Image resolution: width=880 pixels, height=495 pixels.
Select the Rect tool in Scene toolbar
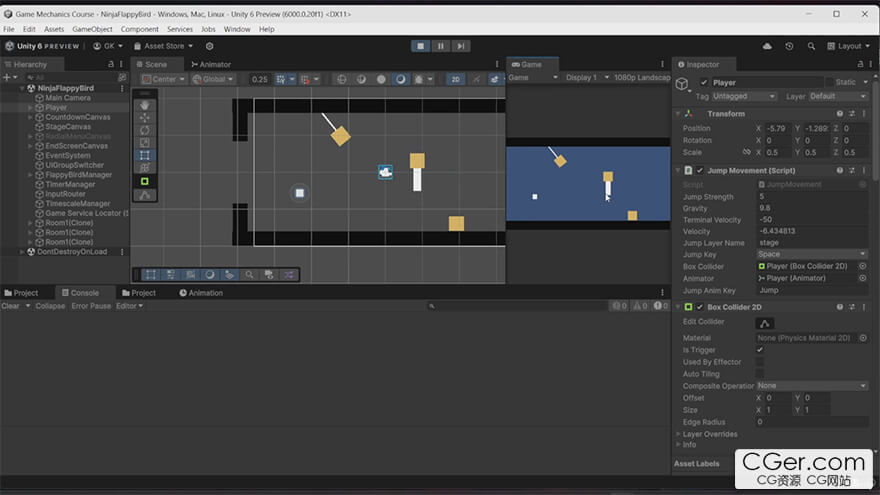[145, 155]
